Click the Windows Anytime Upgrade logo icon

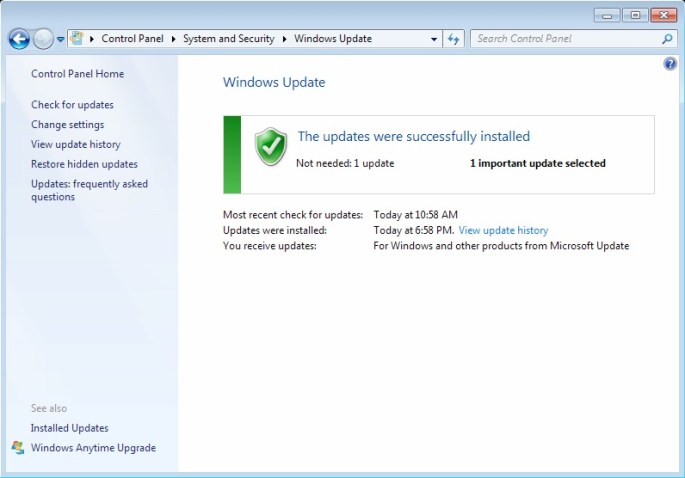click(x=17, y=448)
